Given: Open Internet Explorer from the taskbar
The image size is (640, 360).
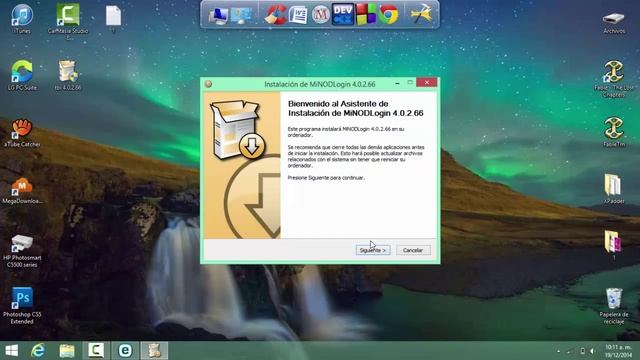Looking at the screenshot, I should point(38,351).
